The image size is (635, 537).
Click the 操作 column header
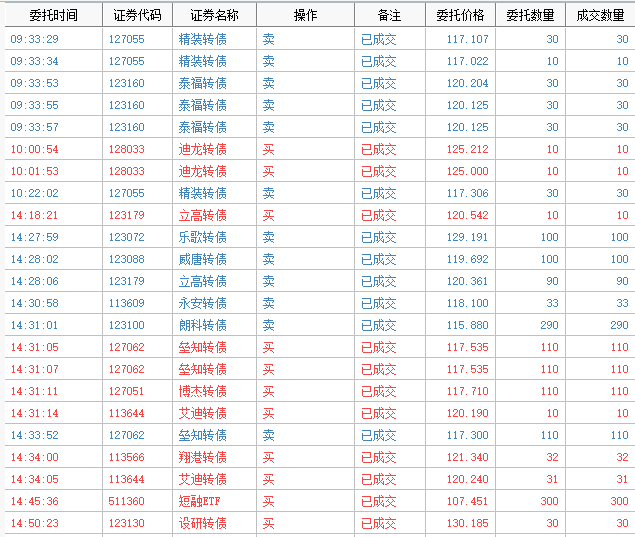pos(305,15)
